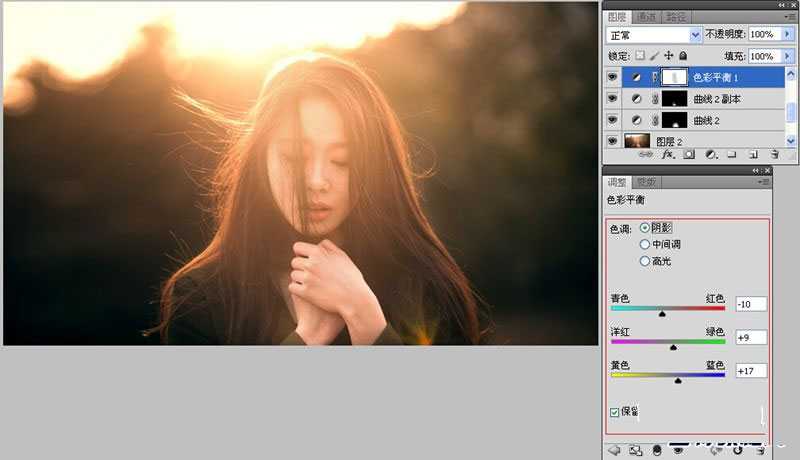Select the 中间调 tone radio button
Image resolution: width=800 pixels, height=460 pixels.
click(645, 244)
